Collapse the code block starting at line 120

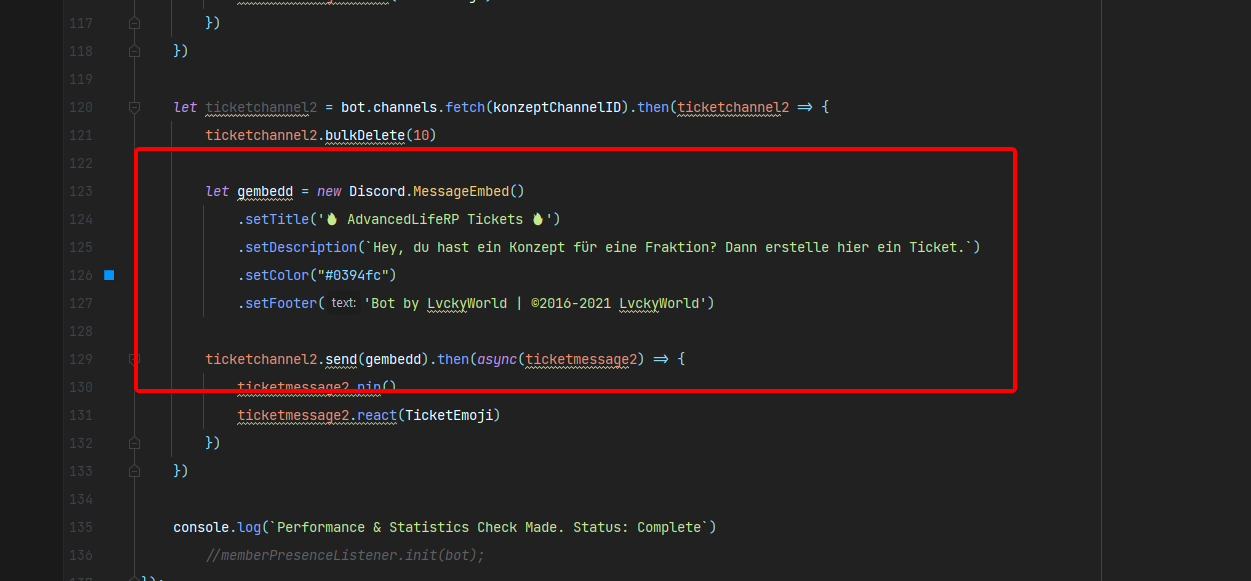coord(134,107)
